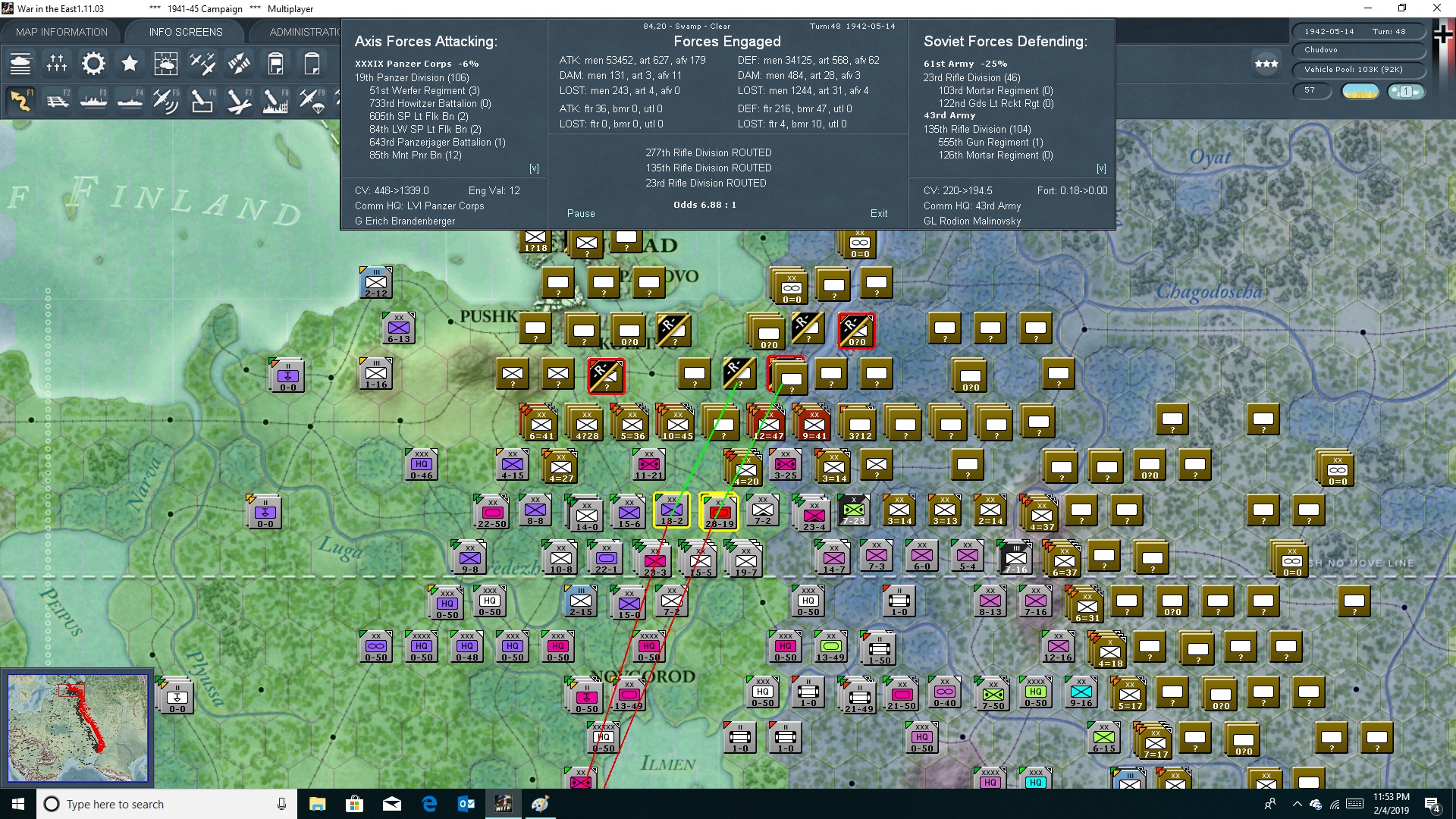
Task: Open the game preferences gear icon
Action: pos(93,64)
